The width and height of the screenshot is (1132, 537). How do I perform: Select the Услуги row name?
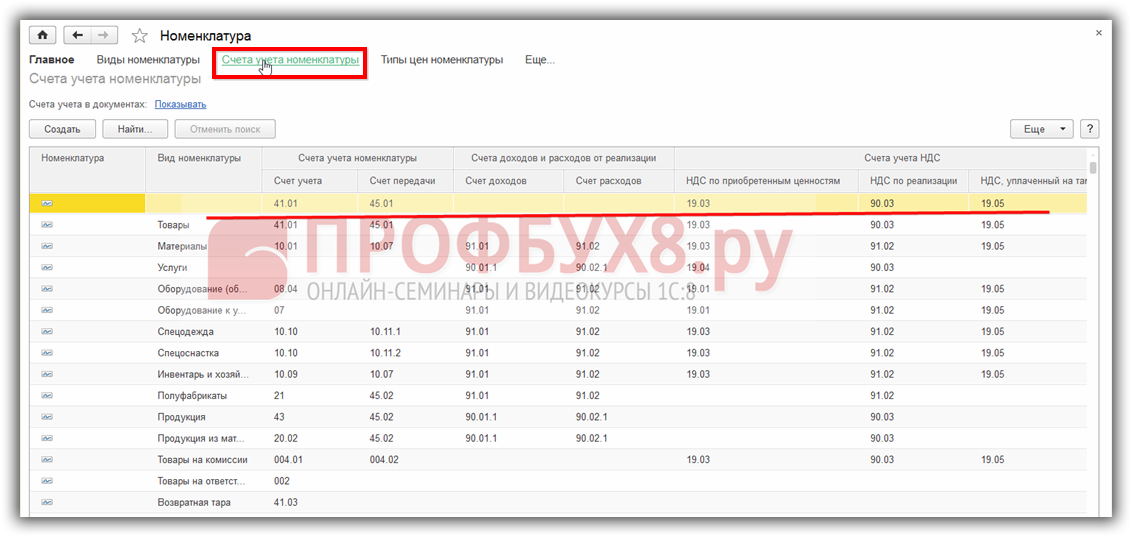pos(173,267)
